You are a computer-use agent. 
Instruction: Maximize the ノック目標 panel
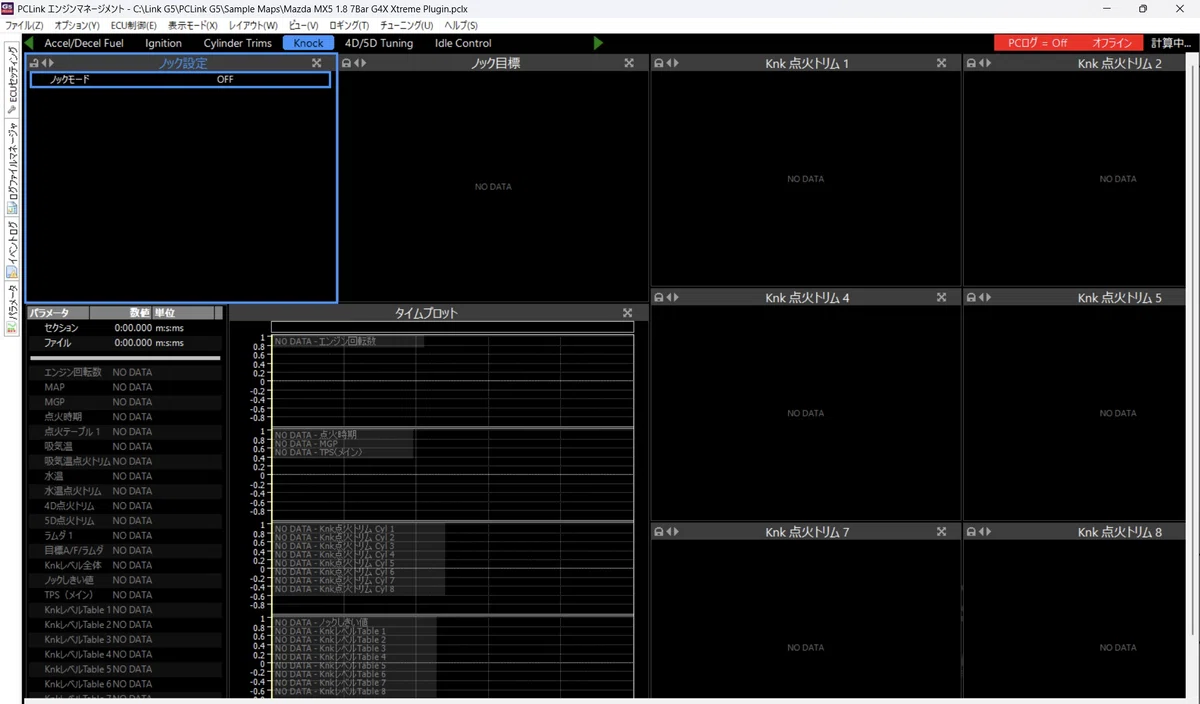[x=629, y=63]
